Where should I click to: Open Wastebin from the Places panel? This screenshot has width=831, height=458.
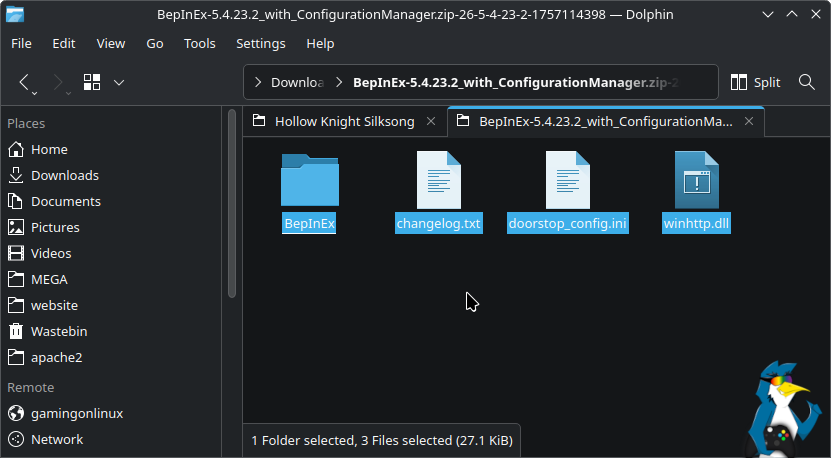62,331
